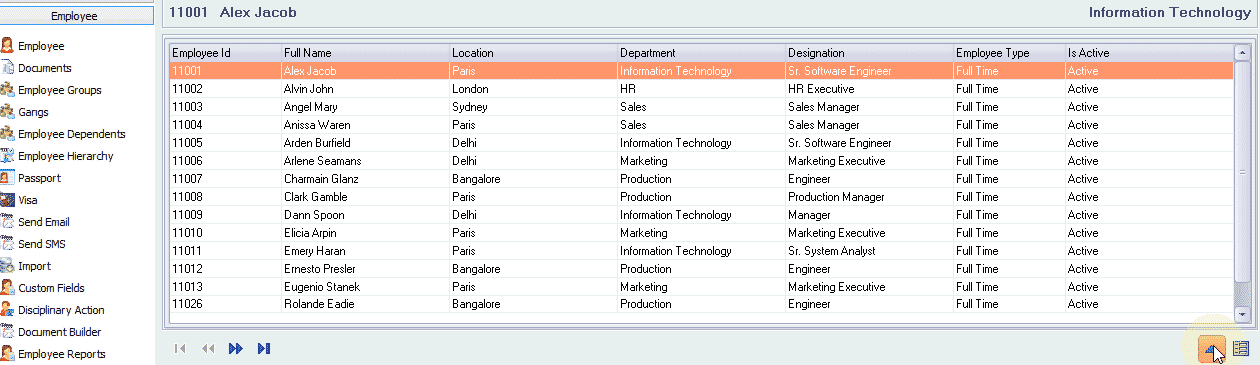The height and width of the screenshot is (365, 1260).
Task: Sort by the Is Active column header
Action: coord(1150,53)
